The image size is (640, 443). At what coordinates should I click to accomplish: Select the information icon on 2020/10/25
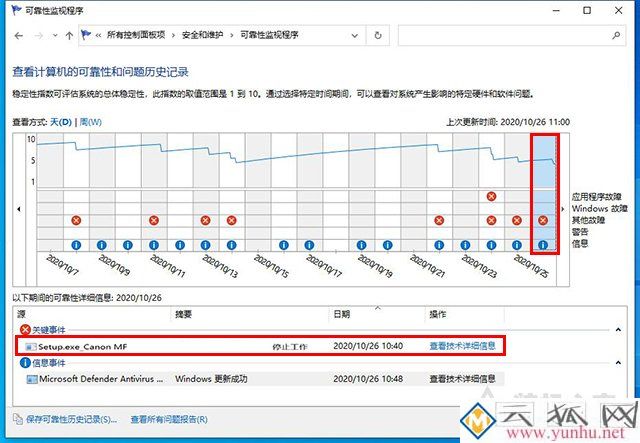517,245
